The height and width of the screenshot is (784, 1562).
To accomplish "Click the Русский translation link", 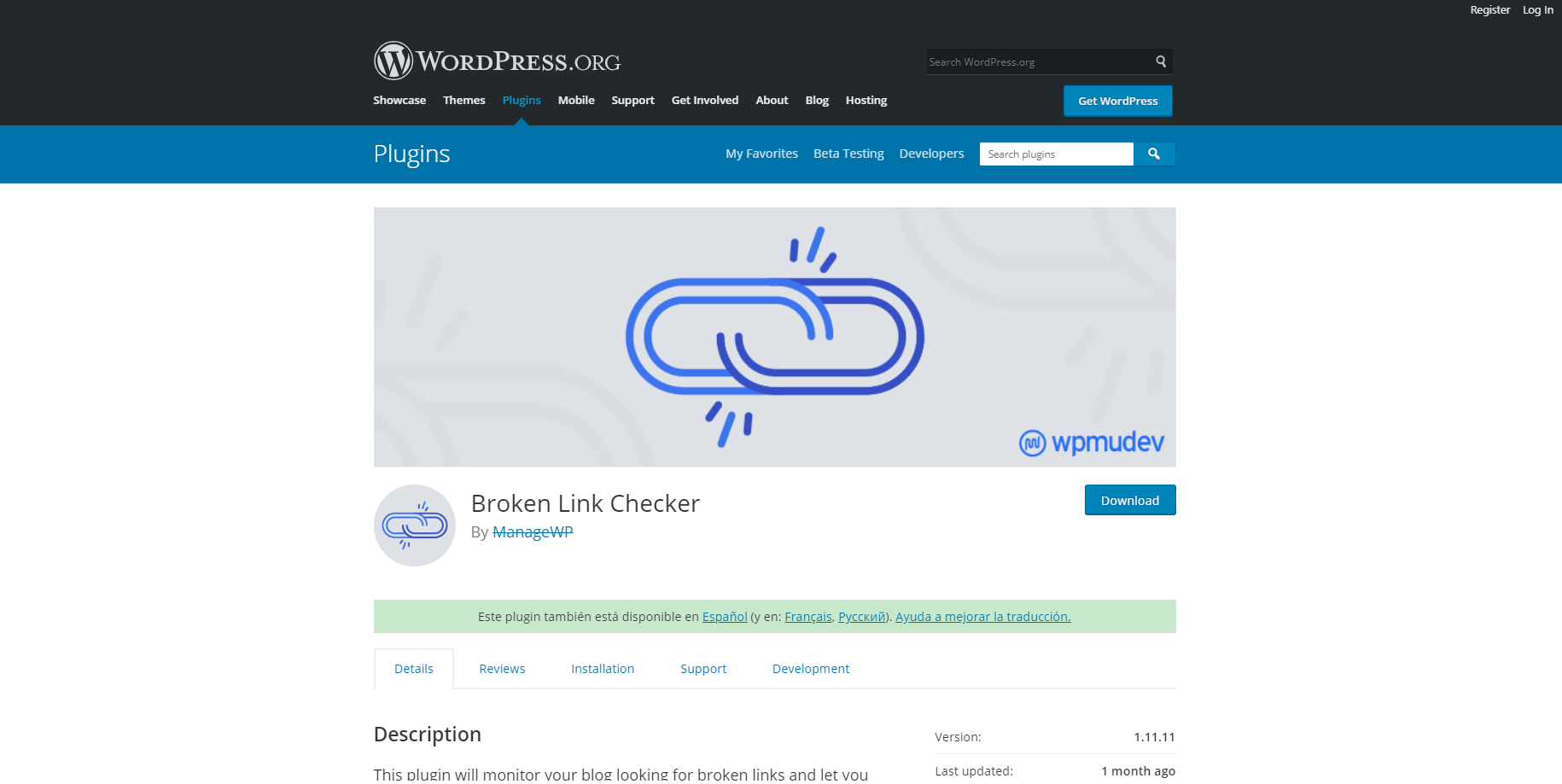I will pyautogui.click(x=862, y=617).
